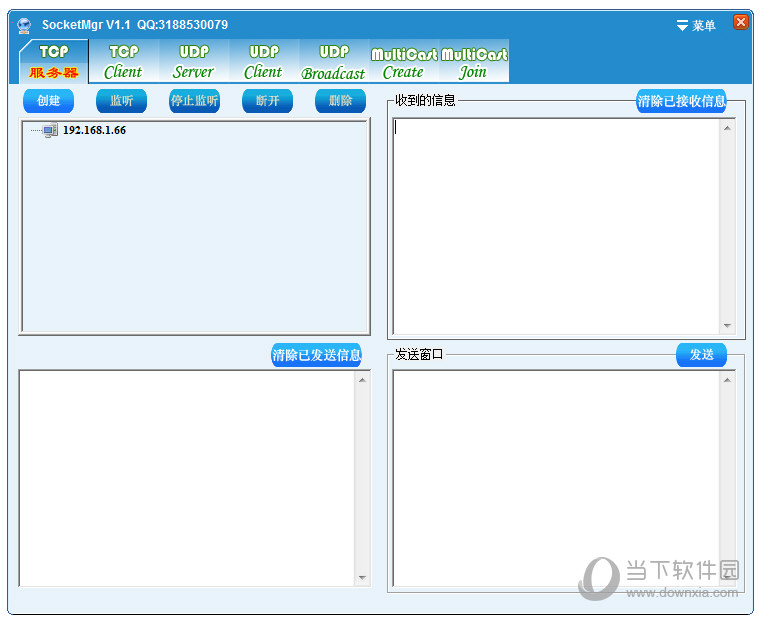Open the 菜单 dropdown menu
The width and height of the screenshot is (763, 622).
tap(696, 25)
